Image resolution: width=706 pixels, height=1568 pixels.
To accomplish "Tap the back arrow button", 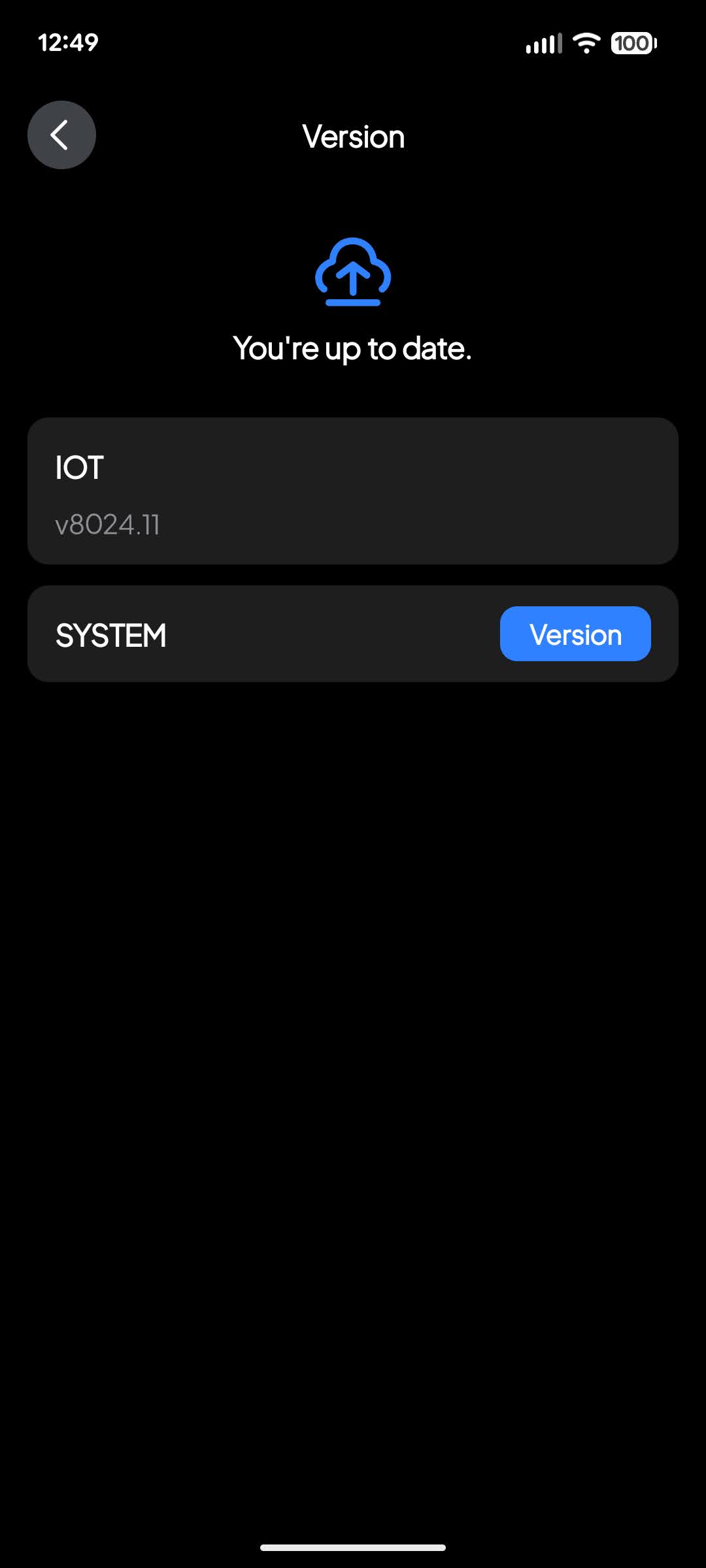I will [x=61, y=135].
